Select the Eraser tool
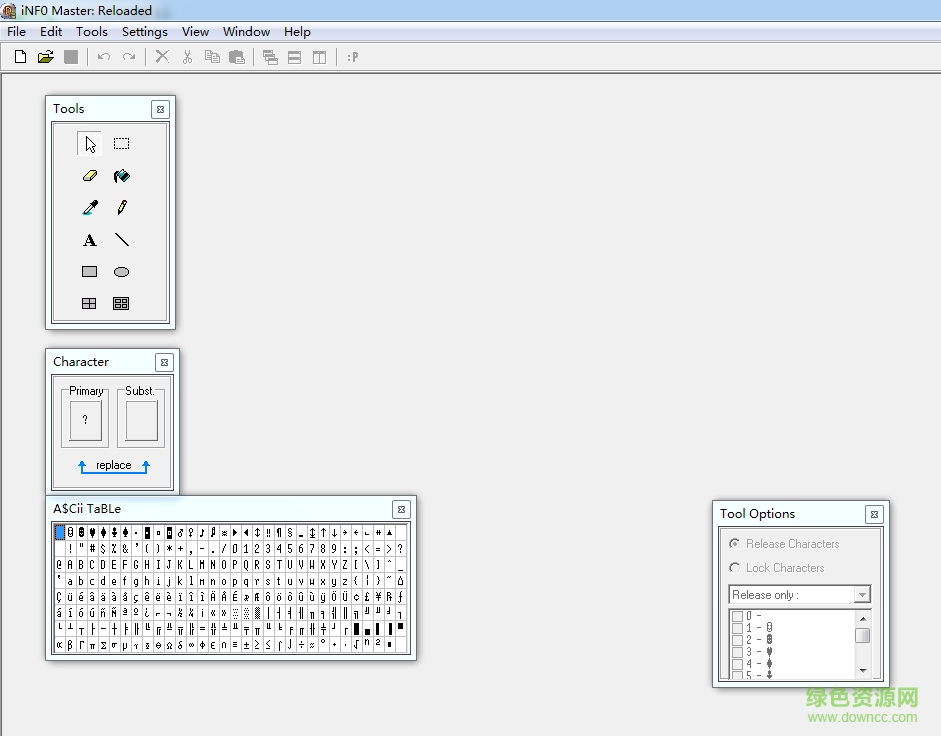Screen dimensions: 941x736 coord(89,176)
